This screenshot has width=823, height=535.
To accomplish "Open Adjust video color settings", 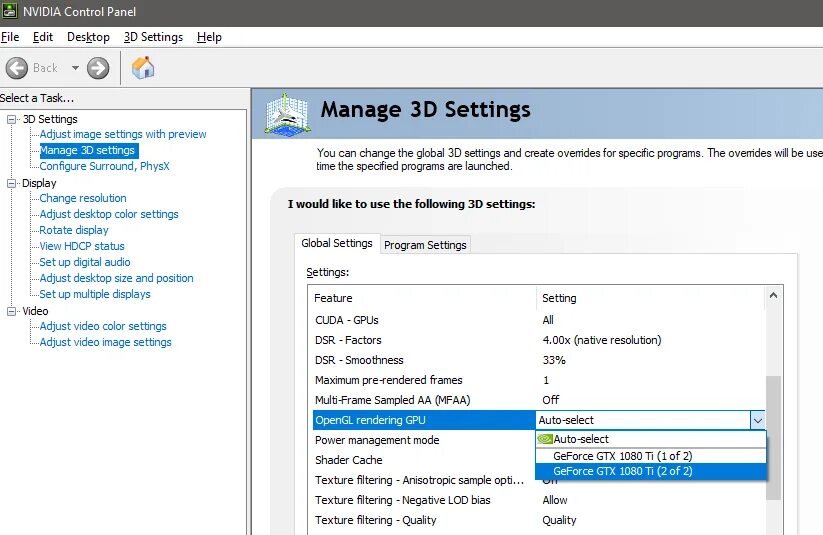I will point(103,326).
